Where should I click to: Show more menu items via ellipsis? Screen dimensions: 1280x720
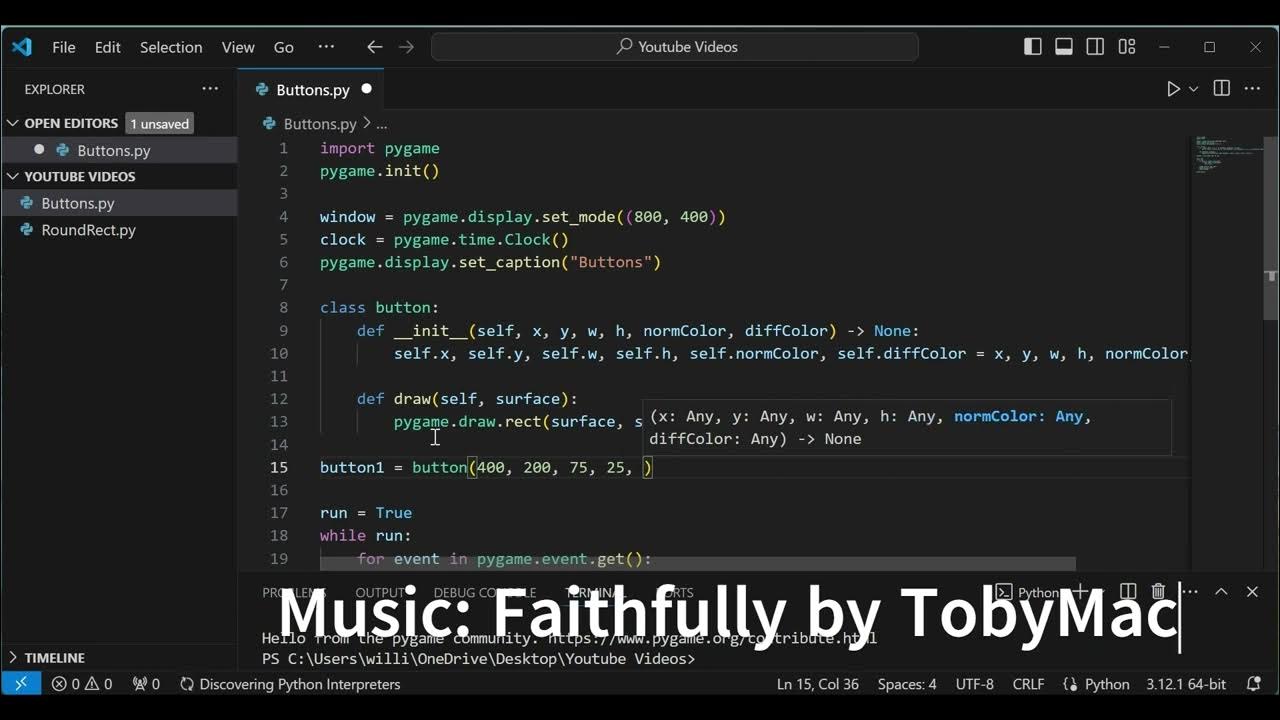(326, 47)
